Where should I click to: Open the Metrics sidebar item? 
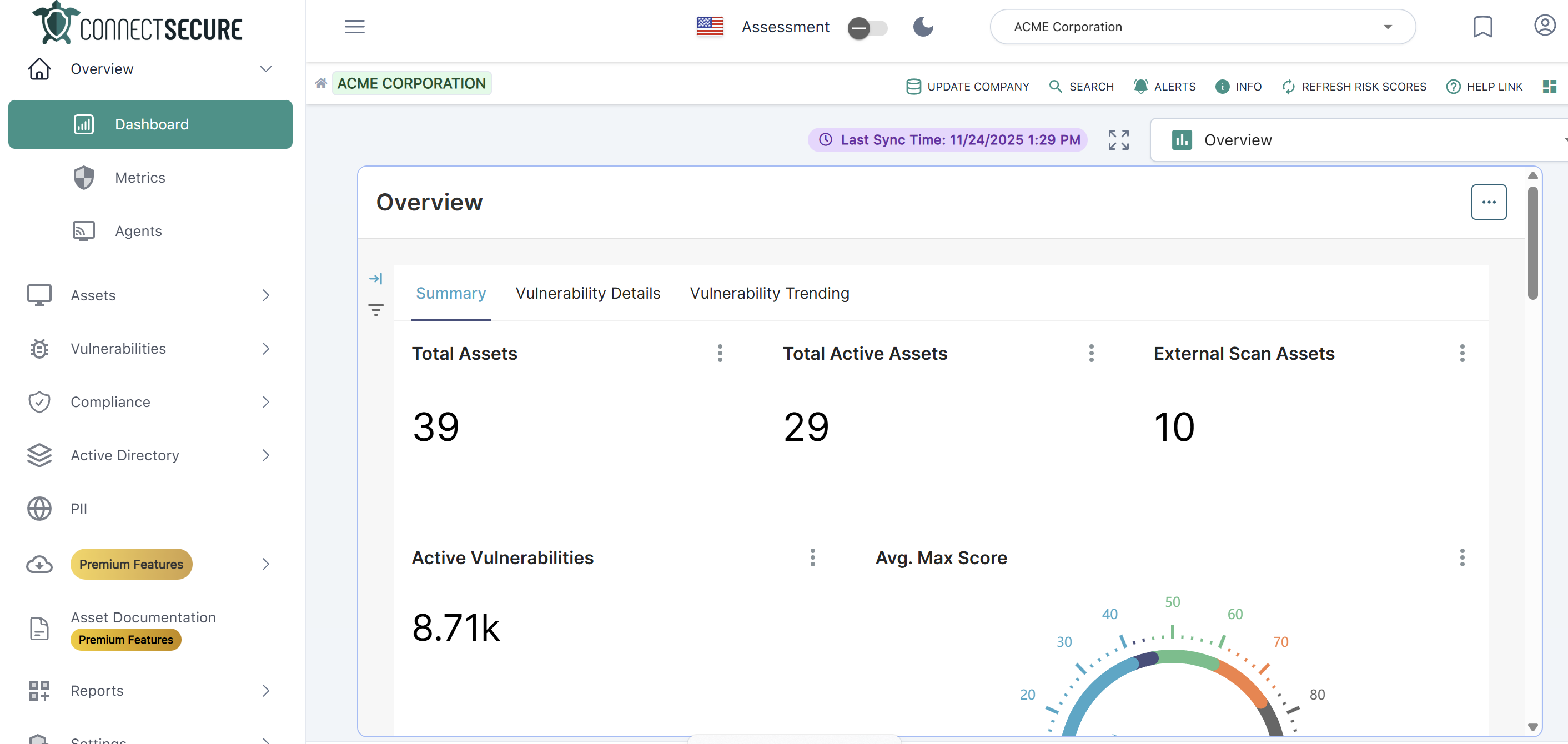pyautogui.click(x=140, y=178)
